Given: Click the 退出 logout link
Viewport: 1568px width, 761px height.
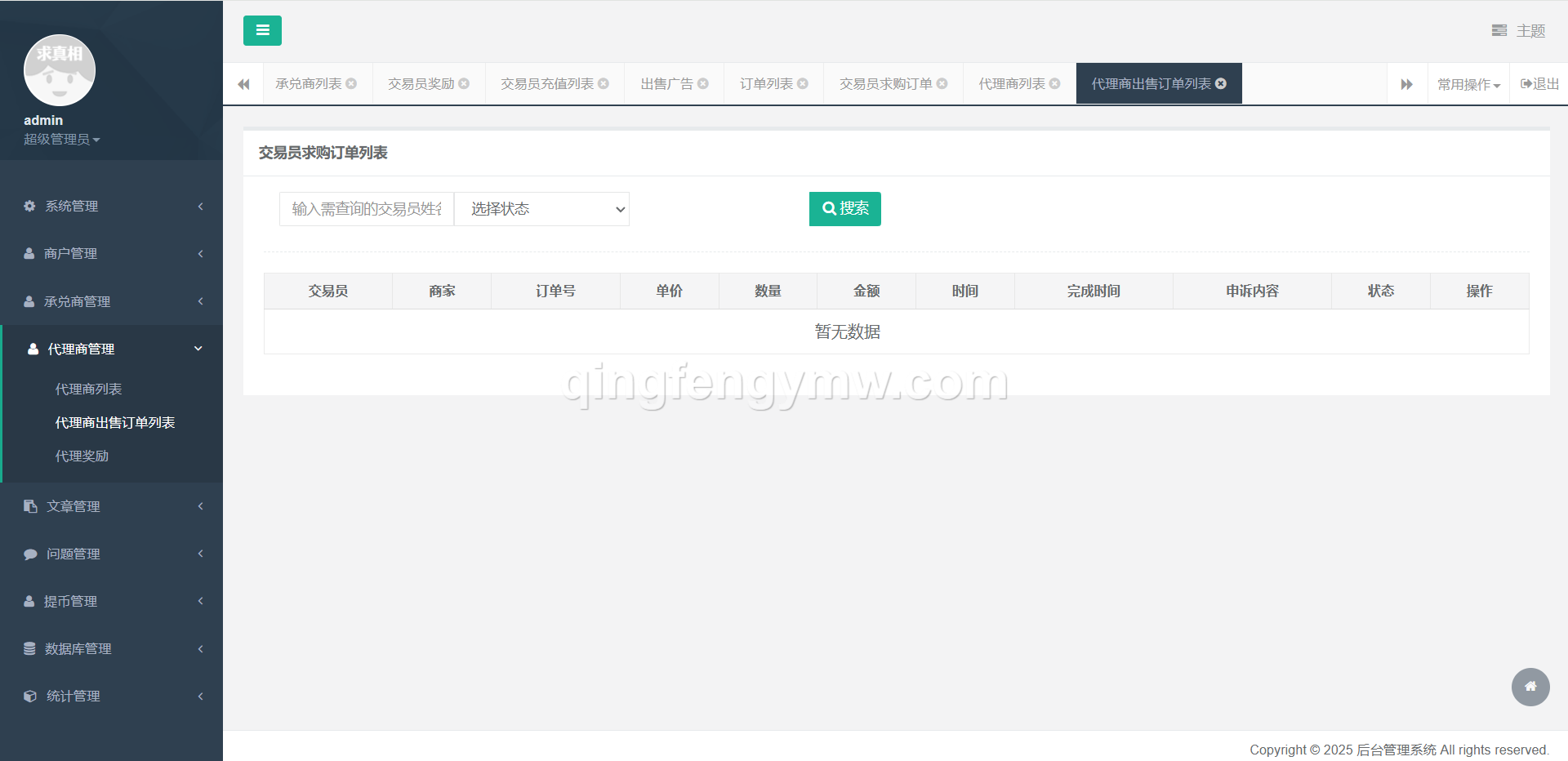Looking at the screenshot, I should pos(1539,83).
